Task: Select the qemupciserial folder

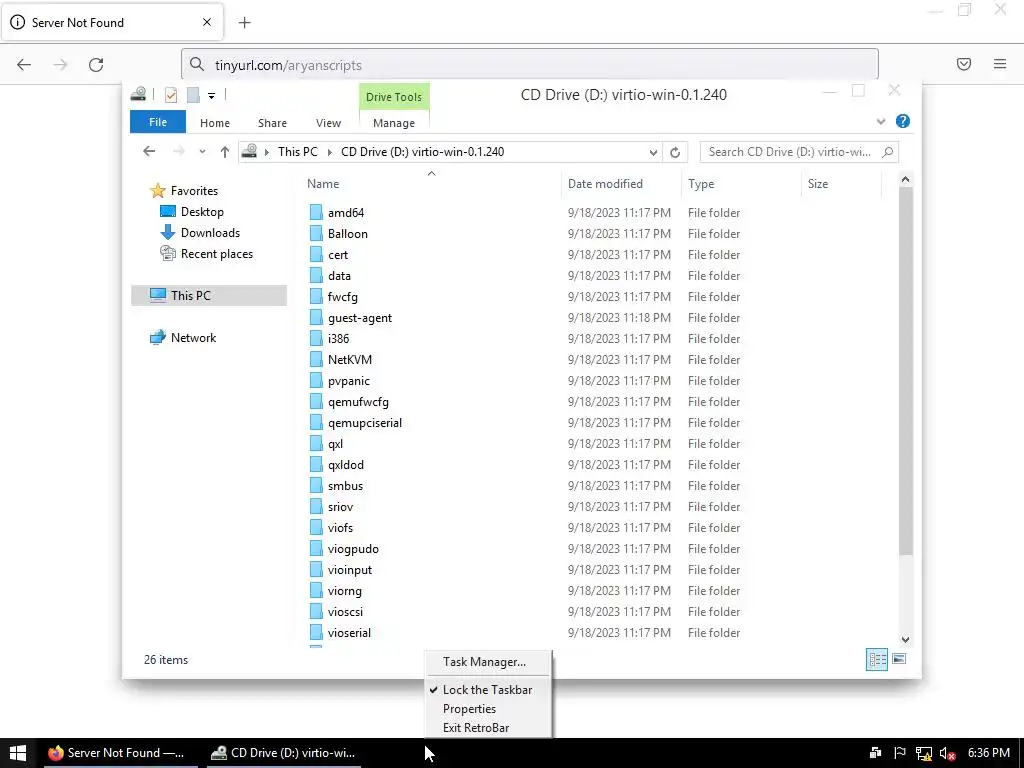Action: point(364,423)
